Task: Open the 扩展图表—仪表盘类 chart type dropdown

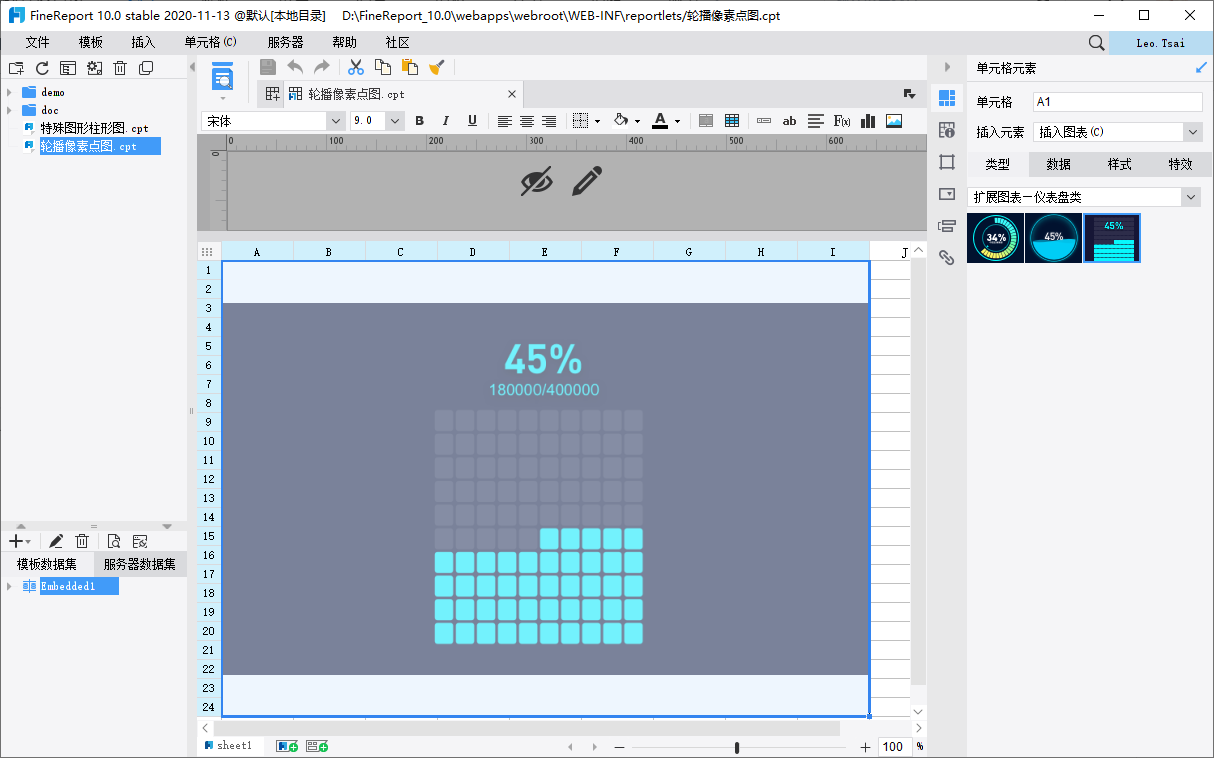Action: pos(1084,197)
